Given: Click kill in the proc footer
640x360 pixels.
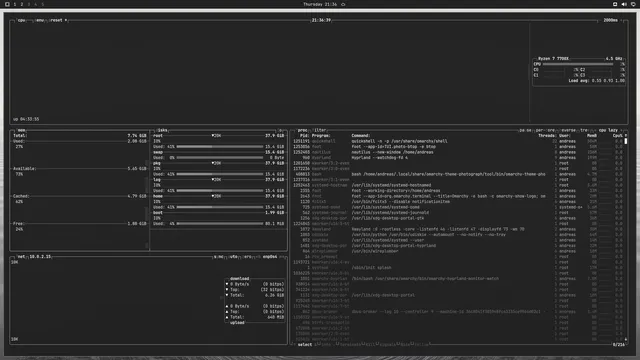Looking at the screenshot, I should coord(370,344).
